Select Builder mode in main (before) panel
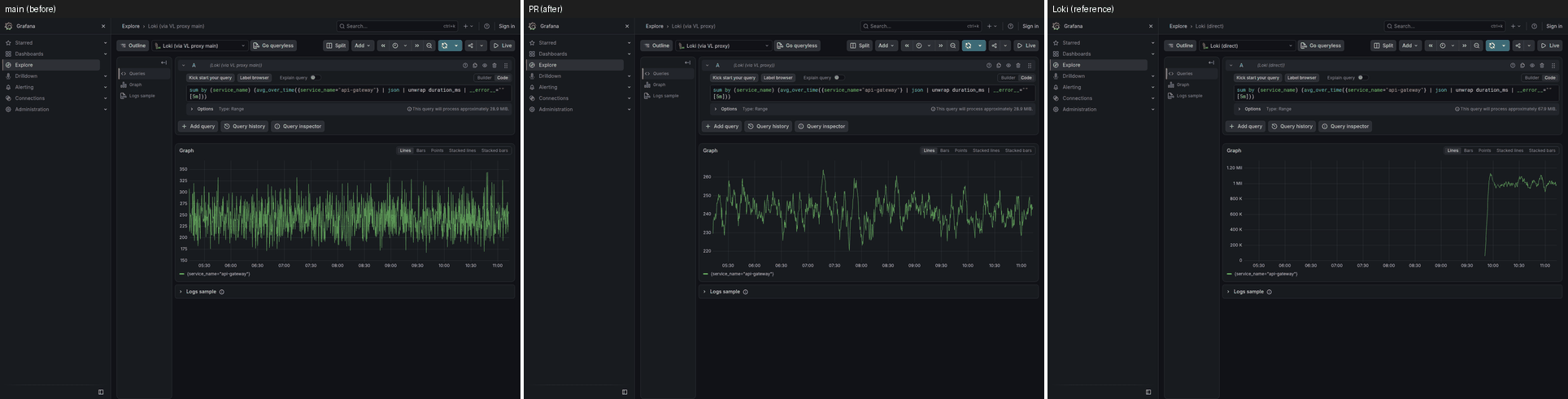 tap(484, 78)
